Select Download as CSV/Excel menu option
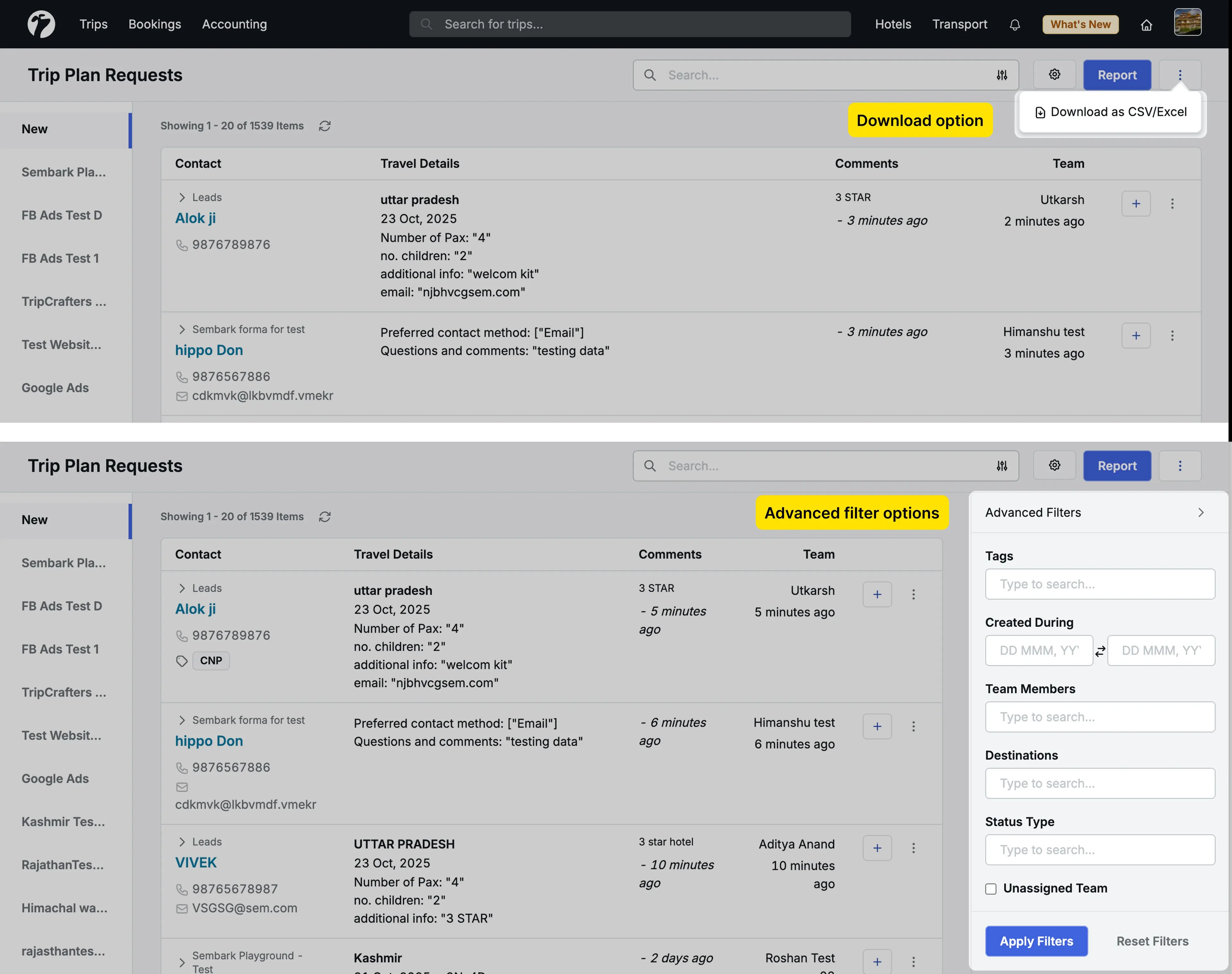This screenshot has height=974, width=1232. 1110,112
